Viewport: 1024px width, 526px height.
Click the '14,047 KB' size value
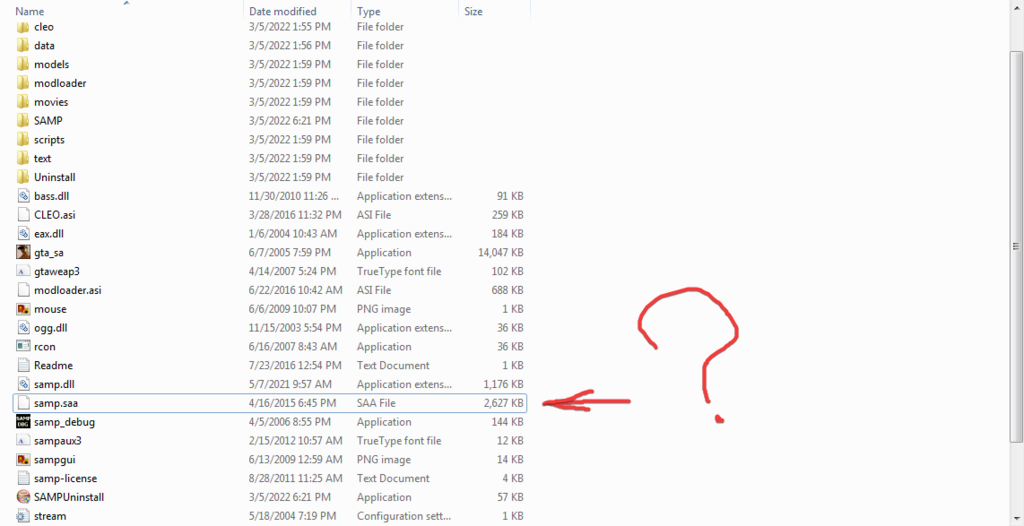click(x=501, y=253)
